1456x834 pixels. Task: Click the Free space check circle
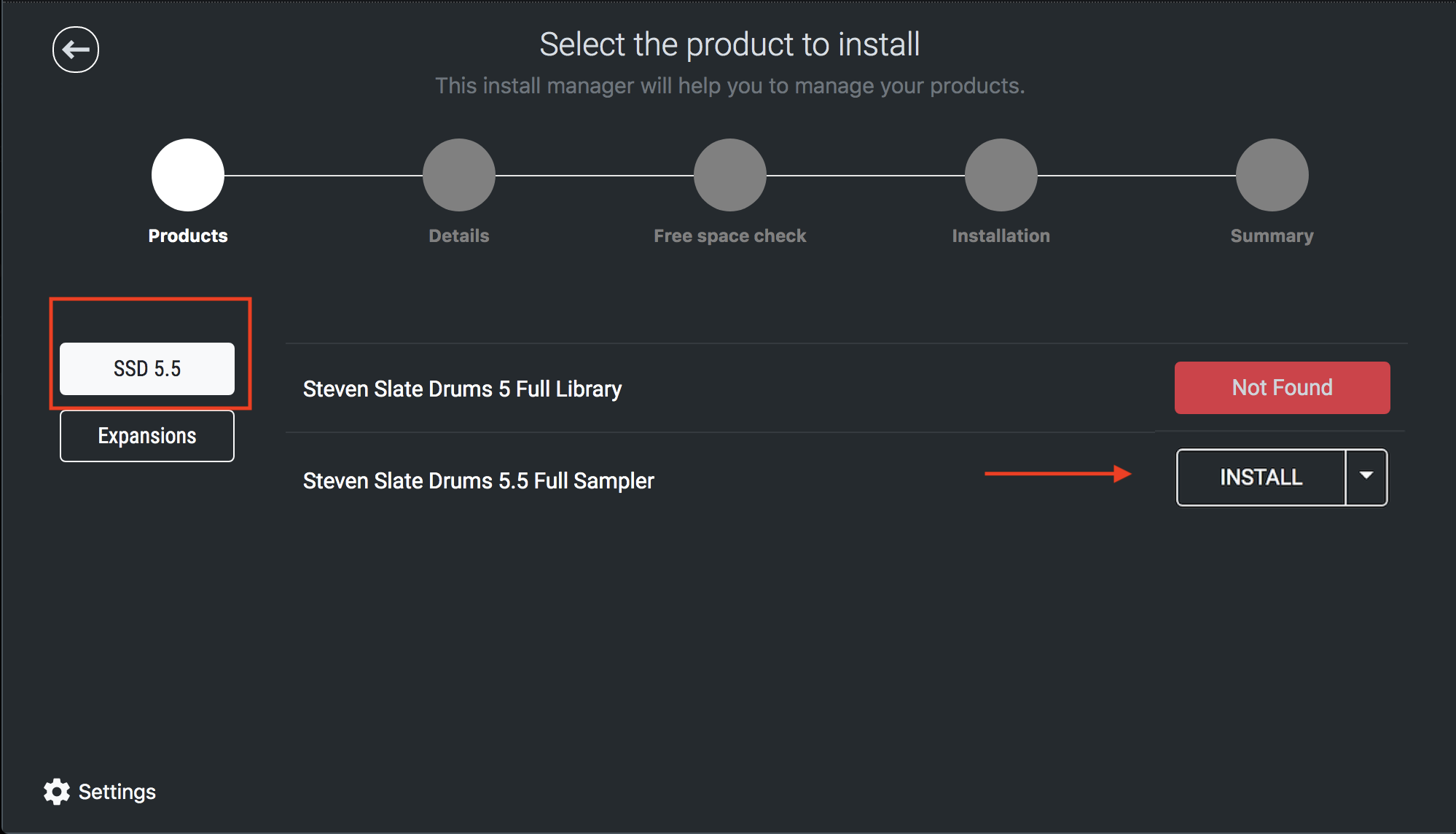point(730,175)
